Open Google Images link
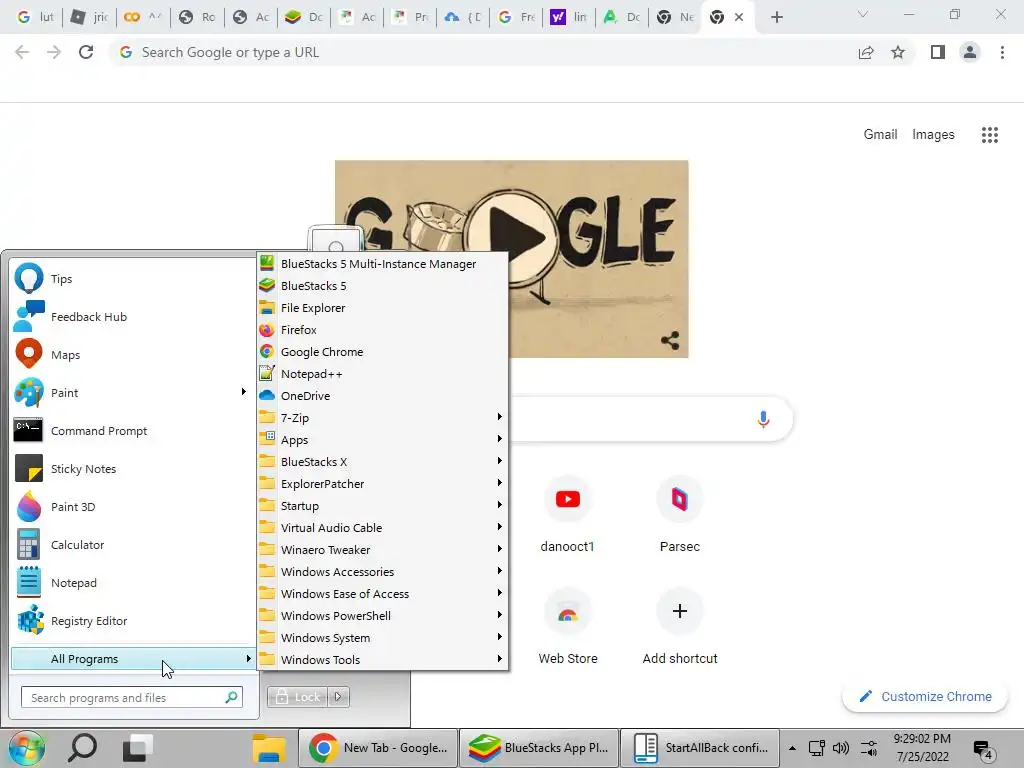1024x768 pixels. (x=933, y=135)
